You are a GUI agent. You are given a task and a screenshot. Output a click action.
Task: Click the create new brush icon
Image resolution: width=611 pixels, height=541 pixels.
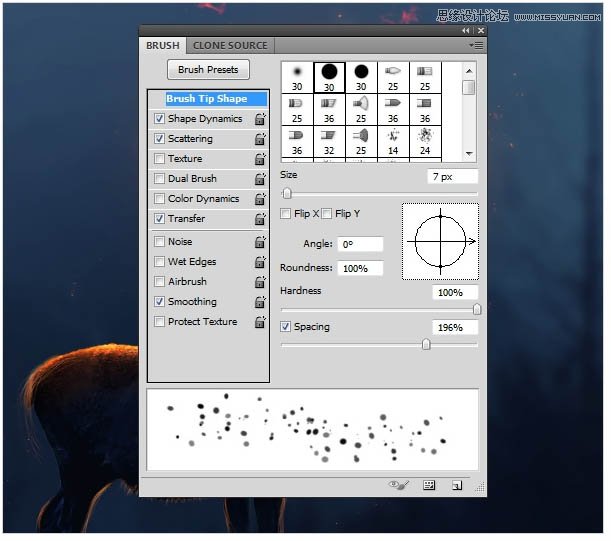pos(456,485)
